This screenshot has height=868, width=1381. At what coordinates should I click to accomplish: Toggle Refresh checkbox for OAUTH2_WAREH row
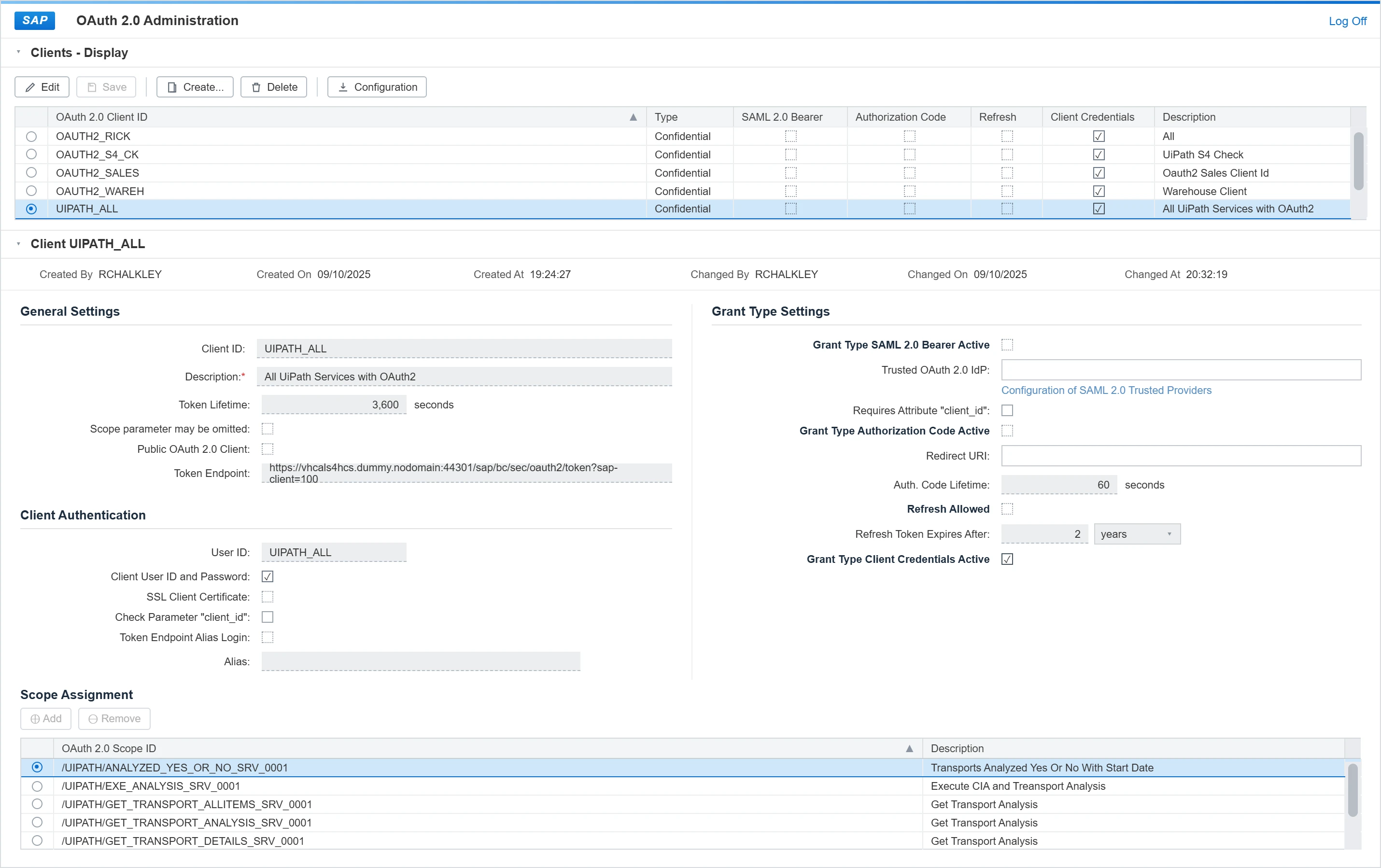pos(1006,191)
